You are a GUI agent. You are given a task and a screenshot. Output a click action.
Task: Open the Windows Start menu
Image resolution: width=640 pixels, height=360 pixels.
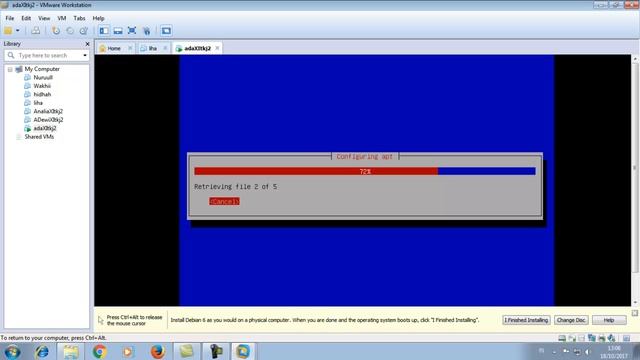(x=12, y=351)
